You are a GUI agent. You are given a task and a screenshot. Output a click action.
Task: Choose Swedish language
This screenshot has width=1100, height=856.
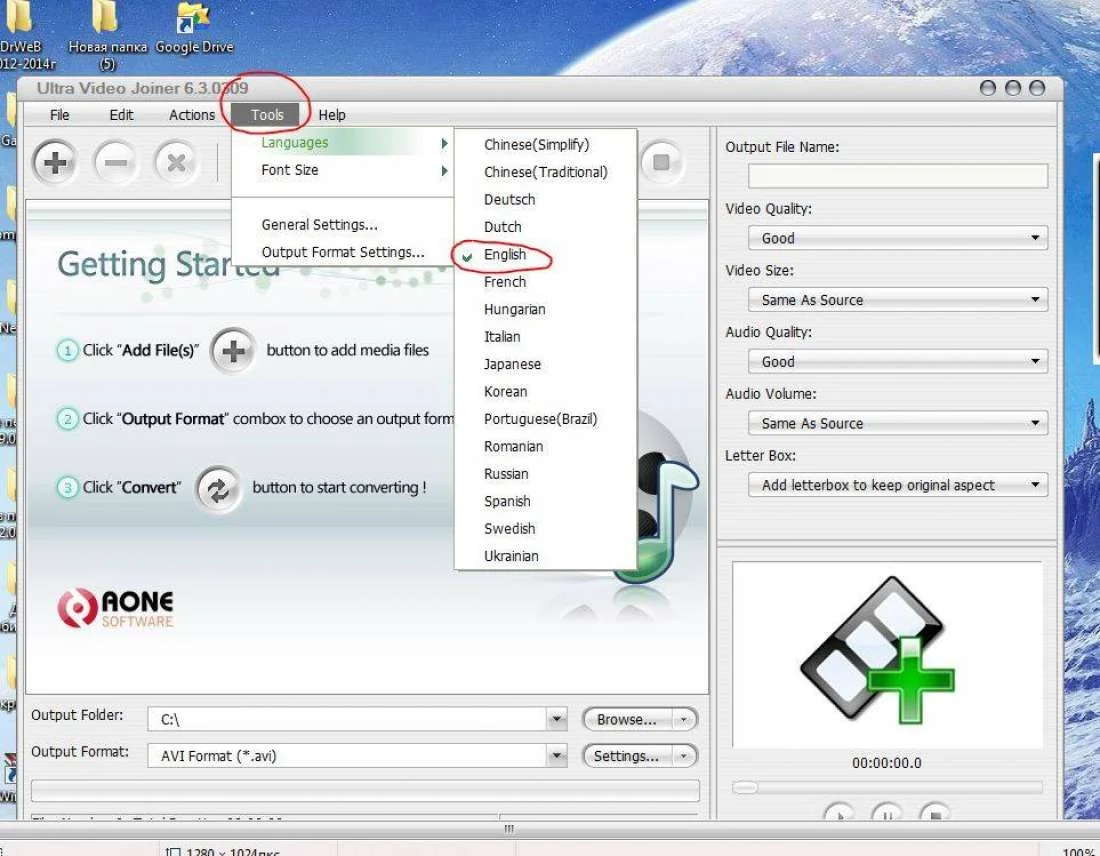pos(546,528)
